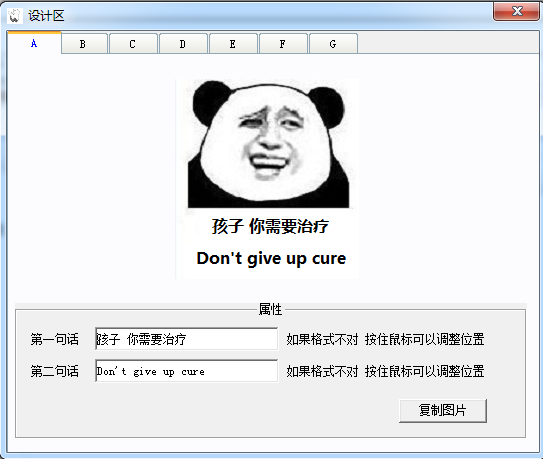543x459 pixels.
Task: Click the 第二句话 label
Action: coord(54,371)
